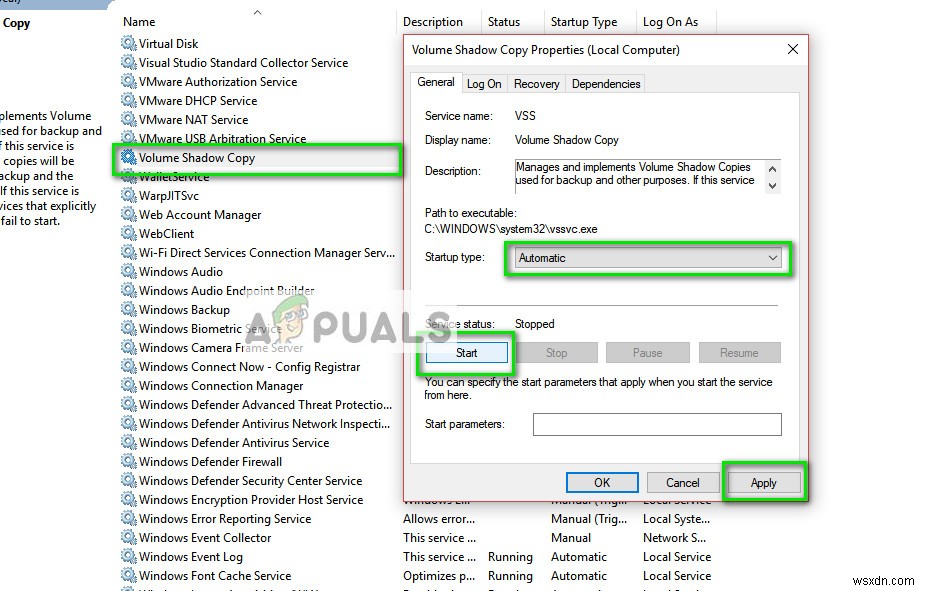Select the Windows Event Log gear icon
926x591 pixels.
(129, 556)
